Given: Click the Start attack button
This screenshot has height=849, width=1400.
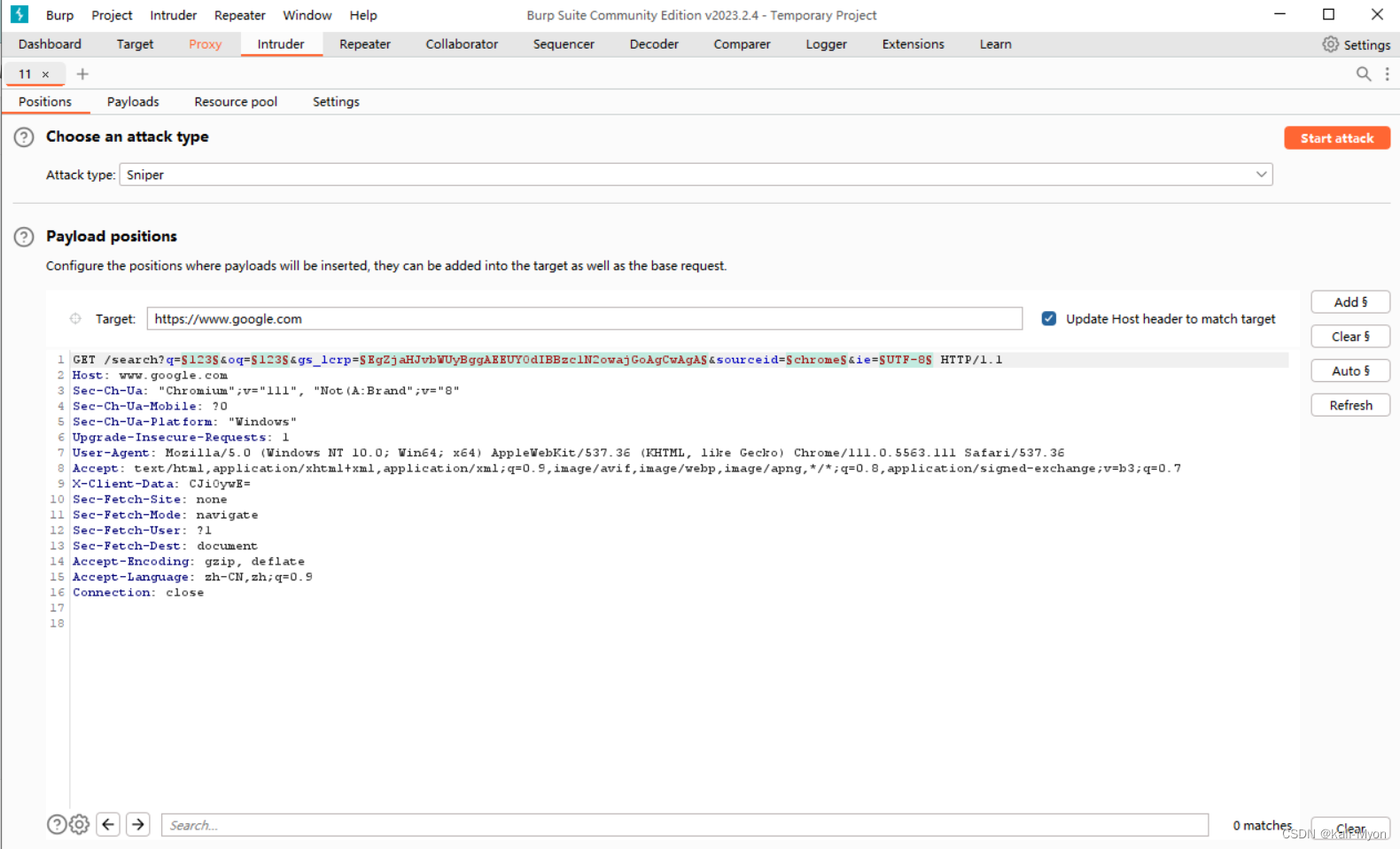Looking at the screenshot, I should pos(1337,138).
